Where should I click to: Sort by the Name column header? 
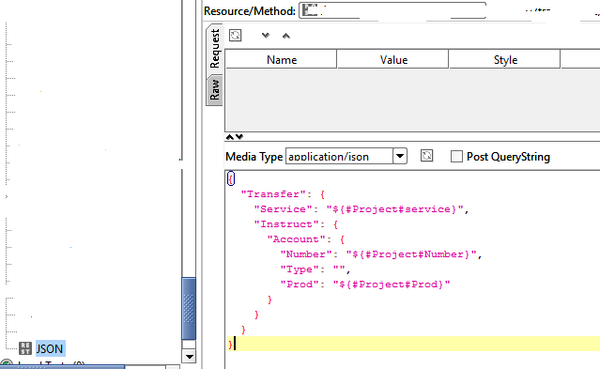(x=281, y=60)
